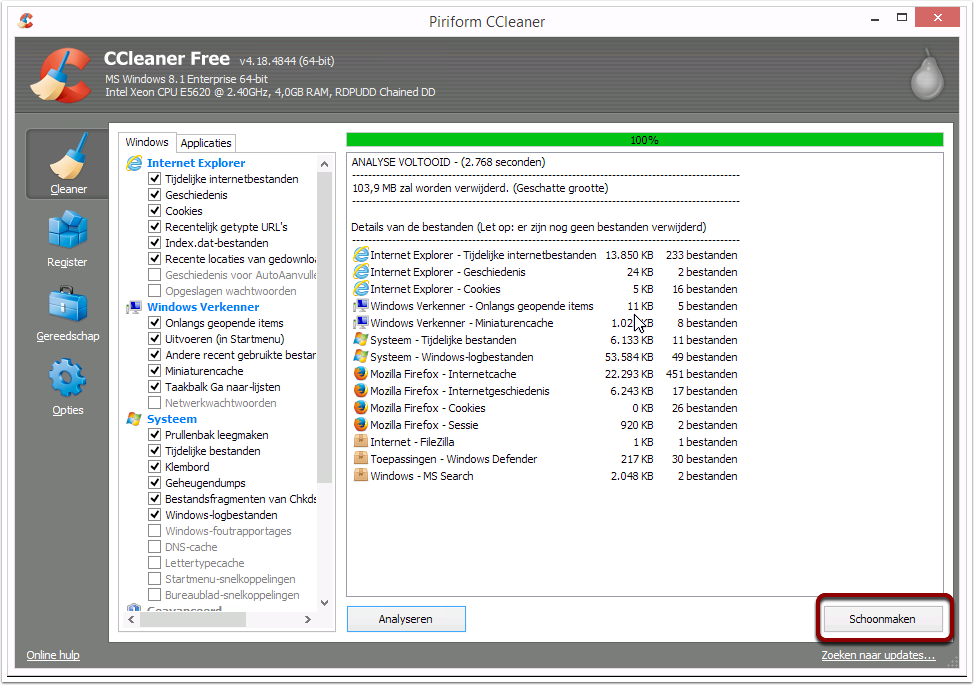Image resolution: width=974 pixels, height=685 pixels.
Task: Uncheck the Internet Explorer Geschiedenis checkbox
Action: [x=155, y=195]
